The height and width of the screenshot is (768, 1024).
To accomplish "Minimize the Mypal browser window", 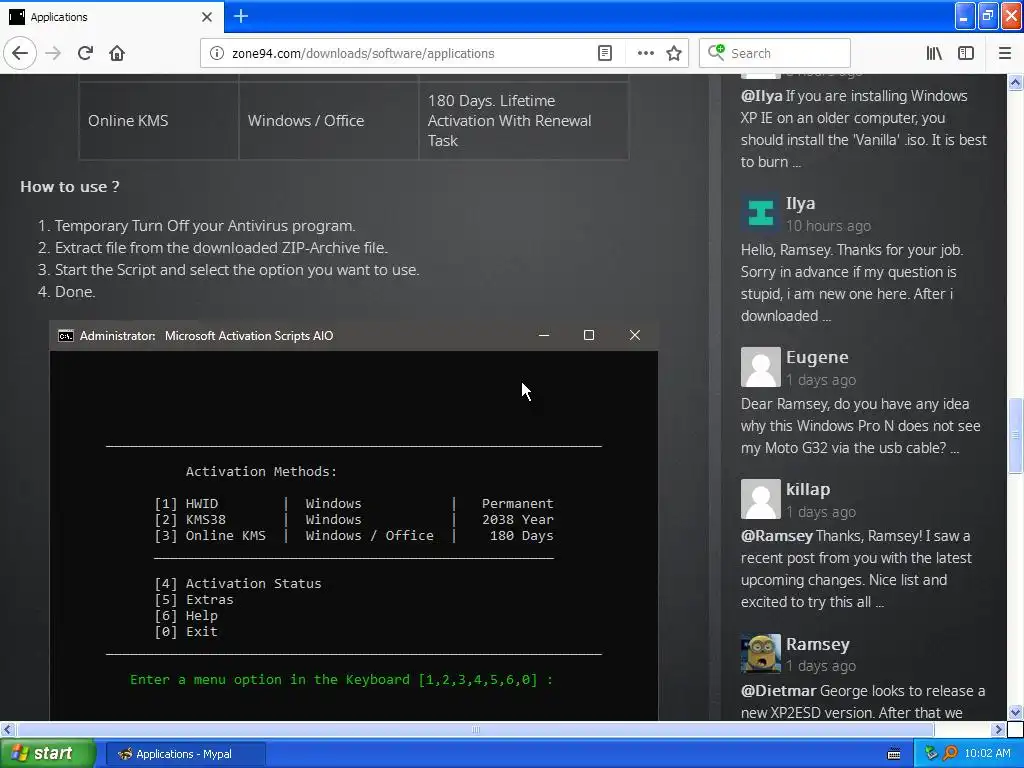I will (965, 17).
